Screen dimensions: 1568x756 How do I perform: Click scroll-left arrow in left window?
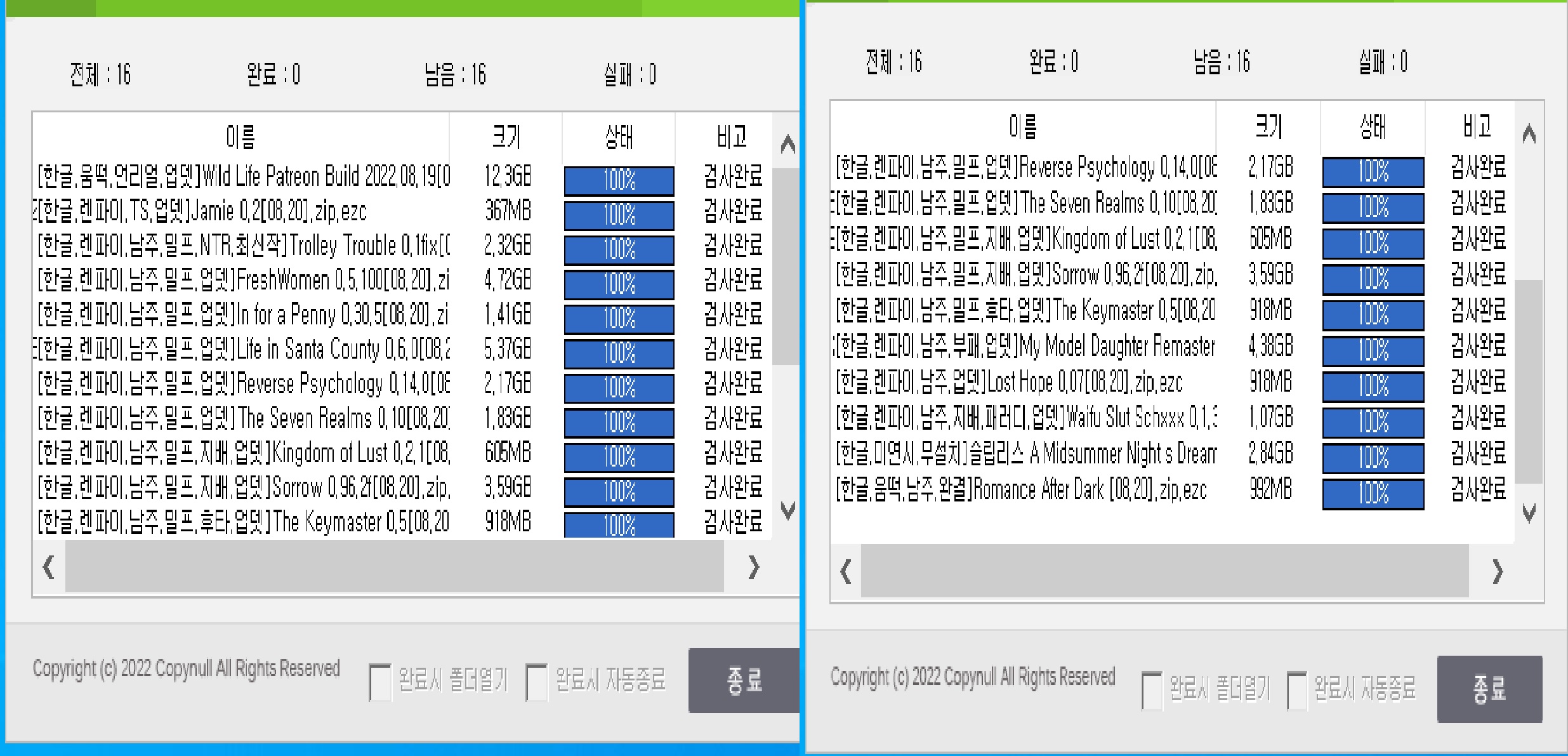point(48,566)
